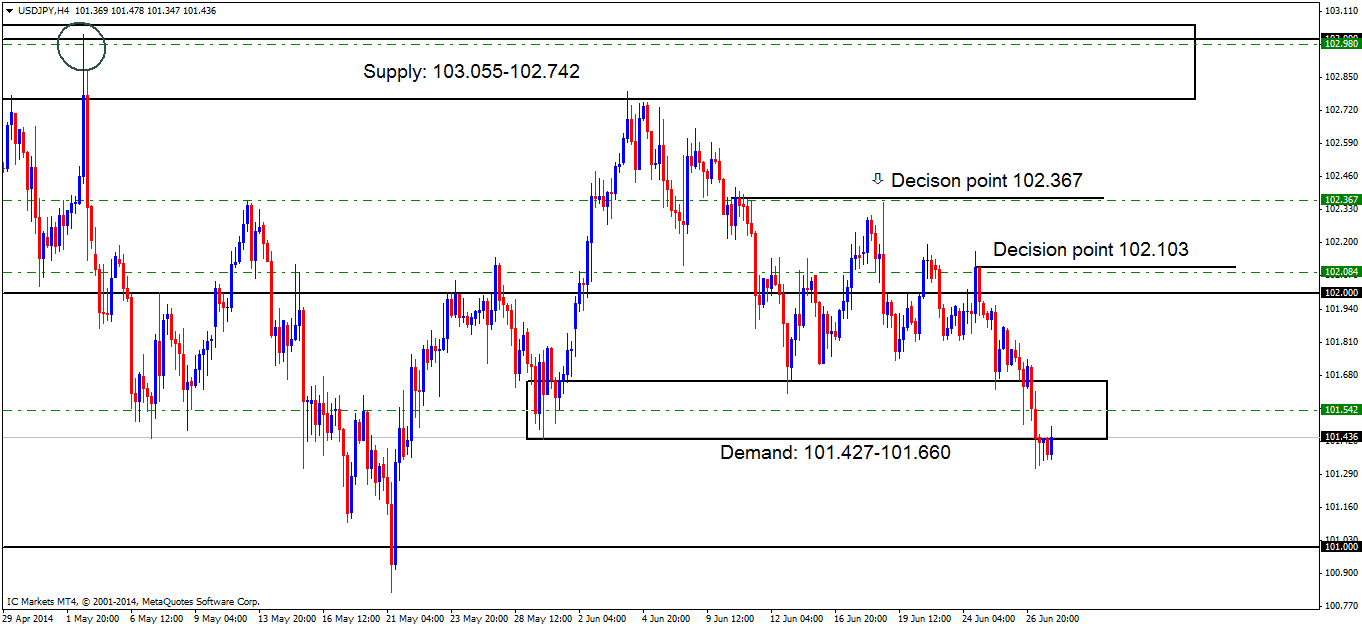Click the 102.460 value on price scale
Viewport: 1362px width, 627px height.
1340,175
